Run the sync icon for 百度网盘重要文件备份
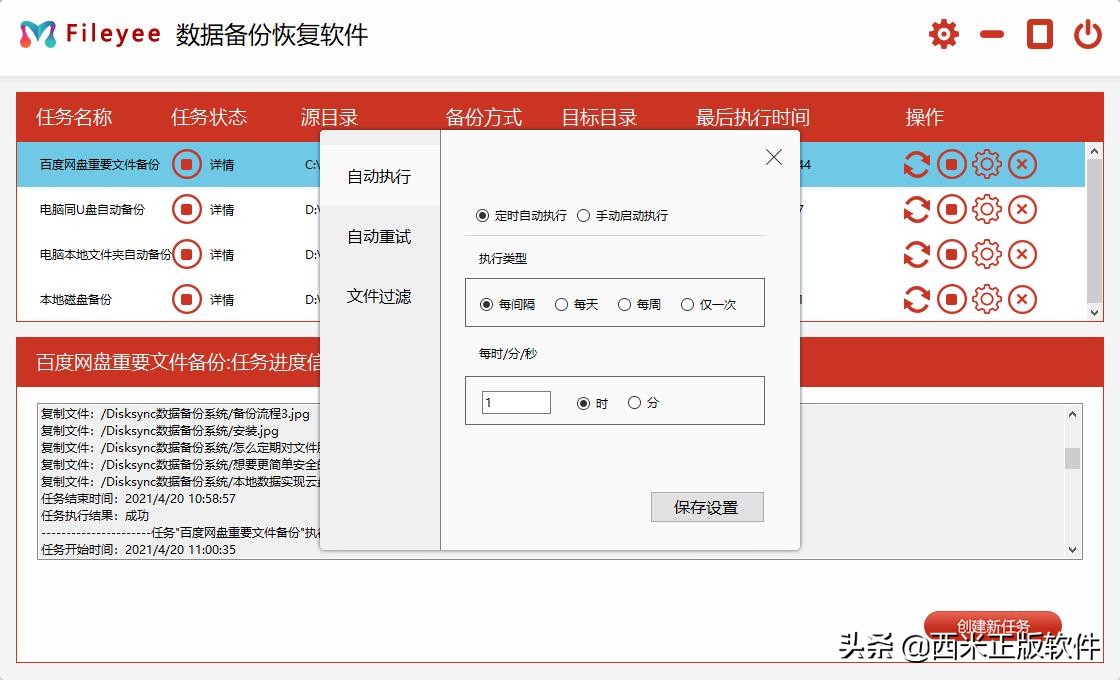The width and height of the screenshot is (1120, 680). [916, 164]
